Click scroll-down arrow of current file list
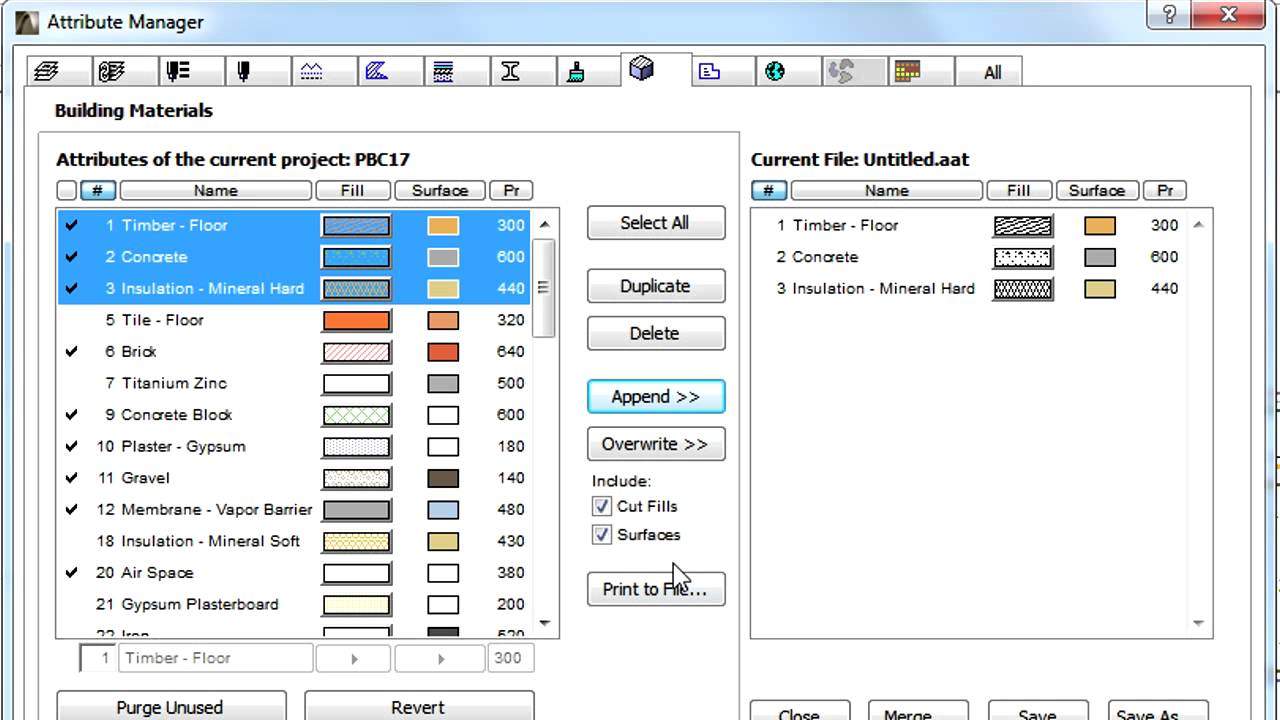 coord(1198,622)
